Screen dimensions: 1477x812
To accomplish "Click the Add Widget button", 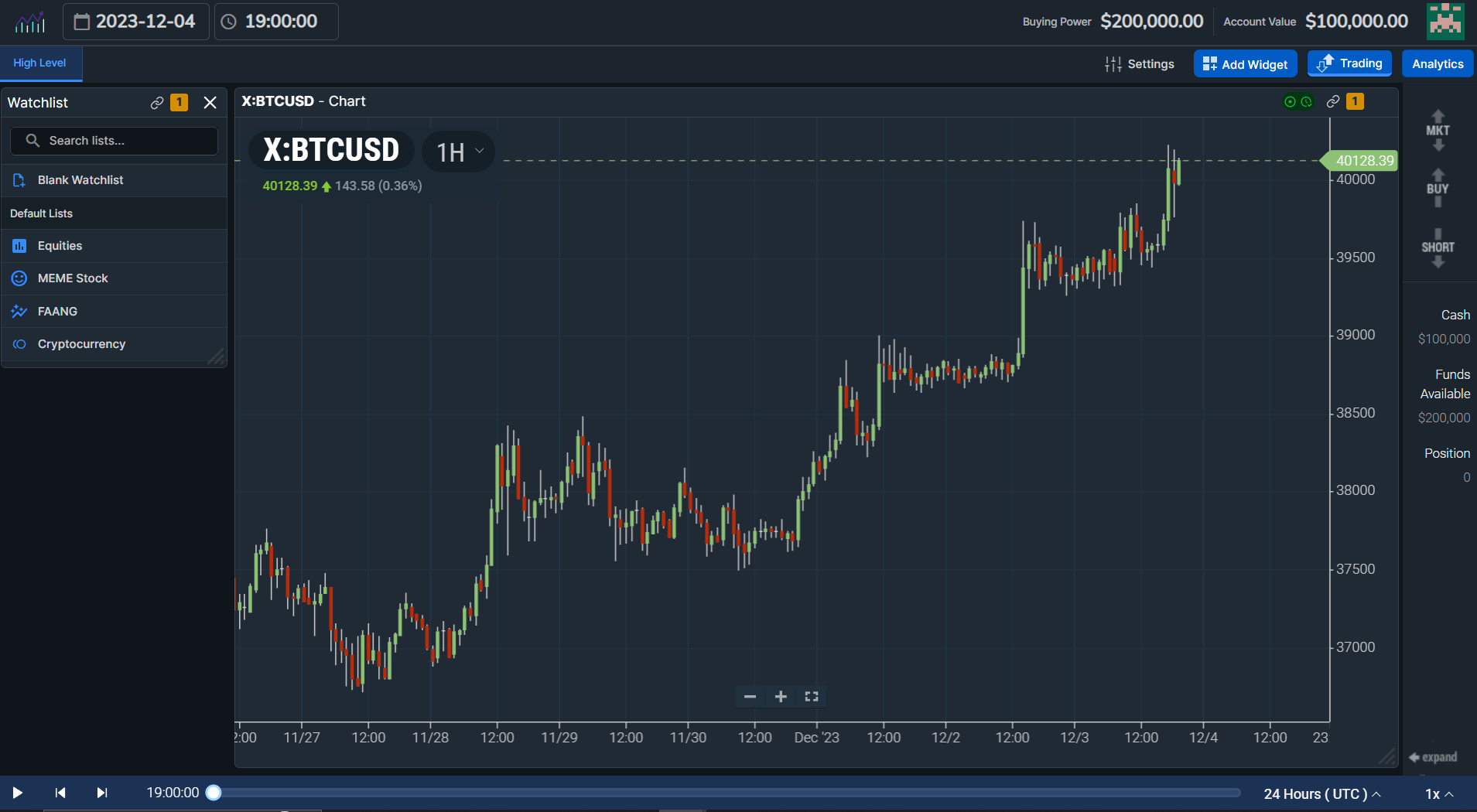I will [1245, 64].
